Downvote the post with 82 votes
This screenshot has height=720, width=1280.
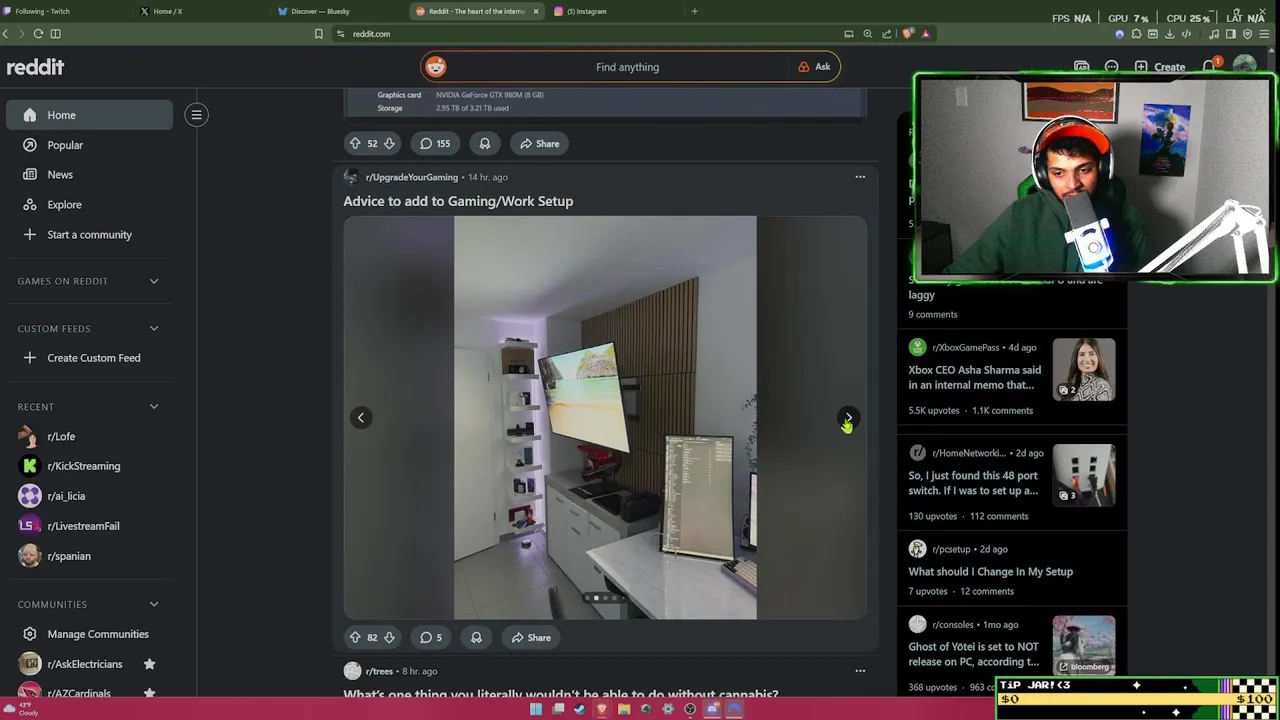click(x=389, y=637)
